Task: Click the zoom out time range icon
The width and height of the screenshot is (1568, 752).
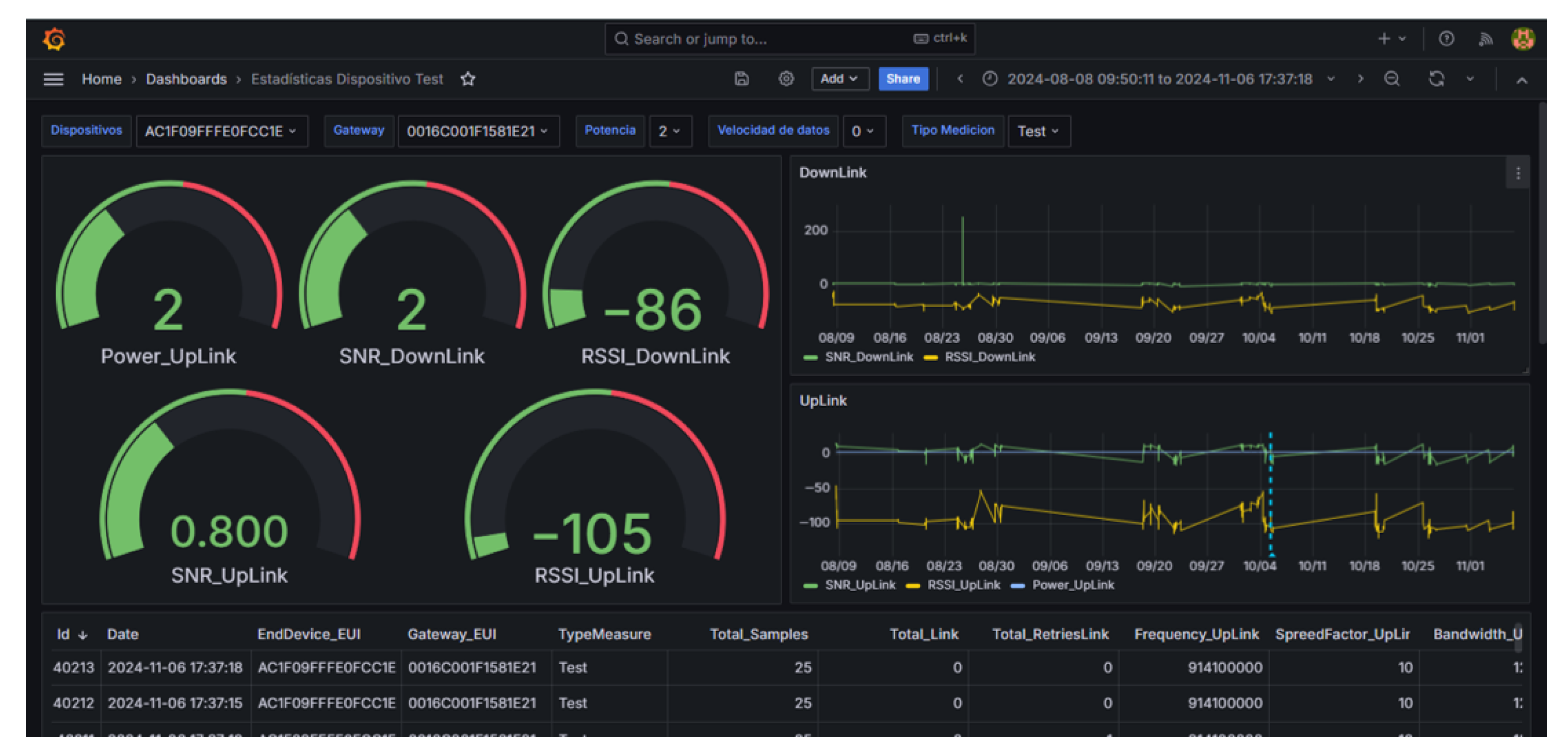Action: tap(1392, 79)
